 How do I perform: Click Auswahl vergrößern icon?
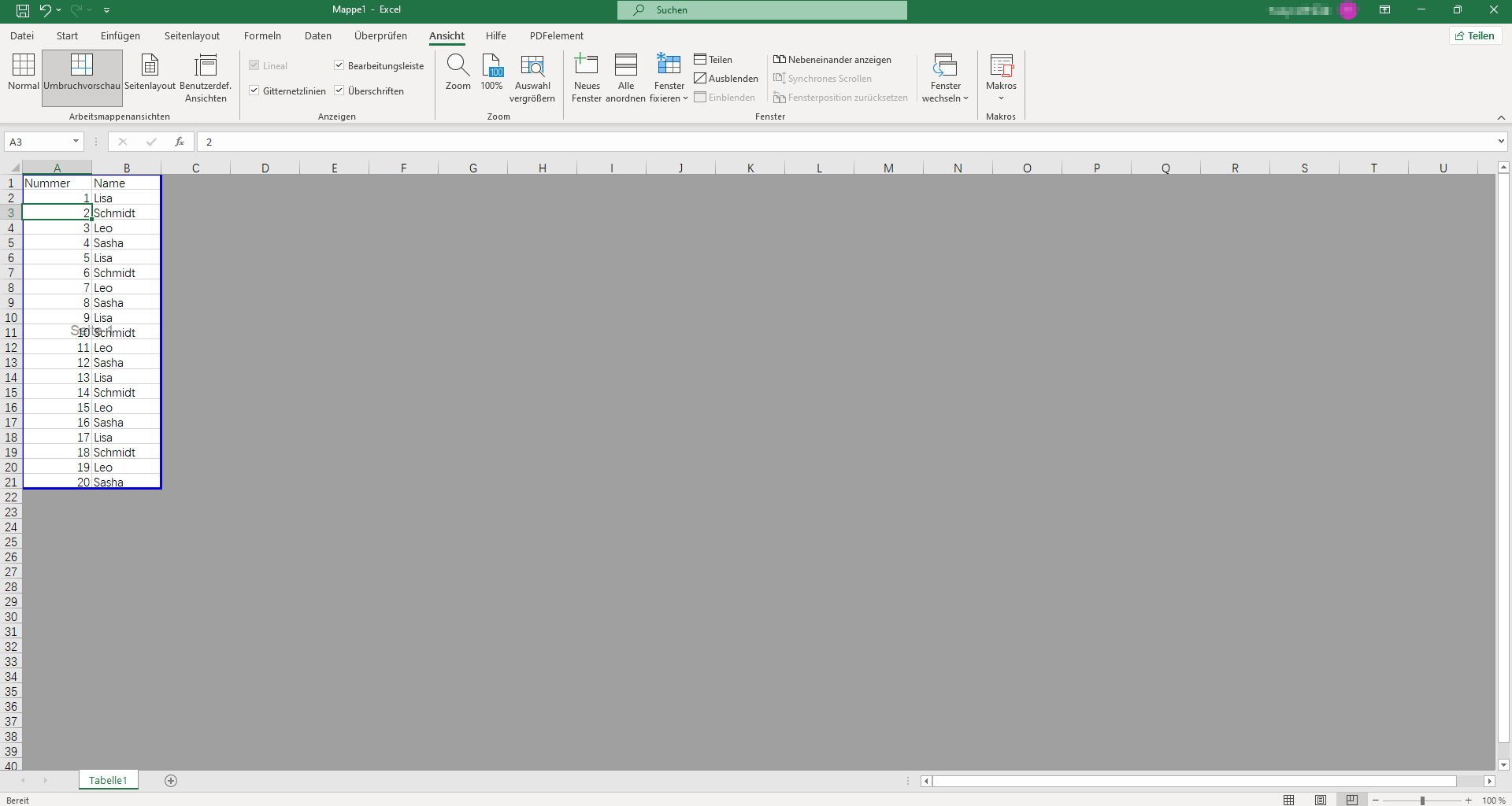tap(532, 65)
